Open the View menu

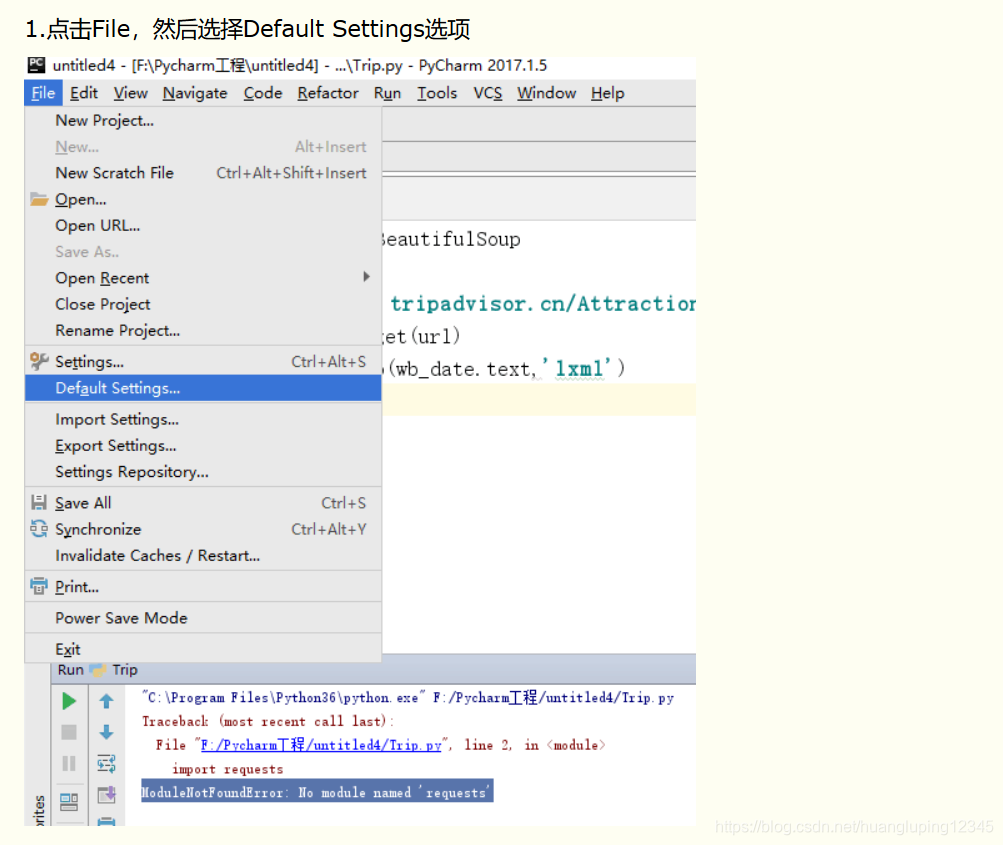pyautogui.click(x=130, y=93)
